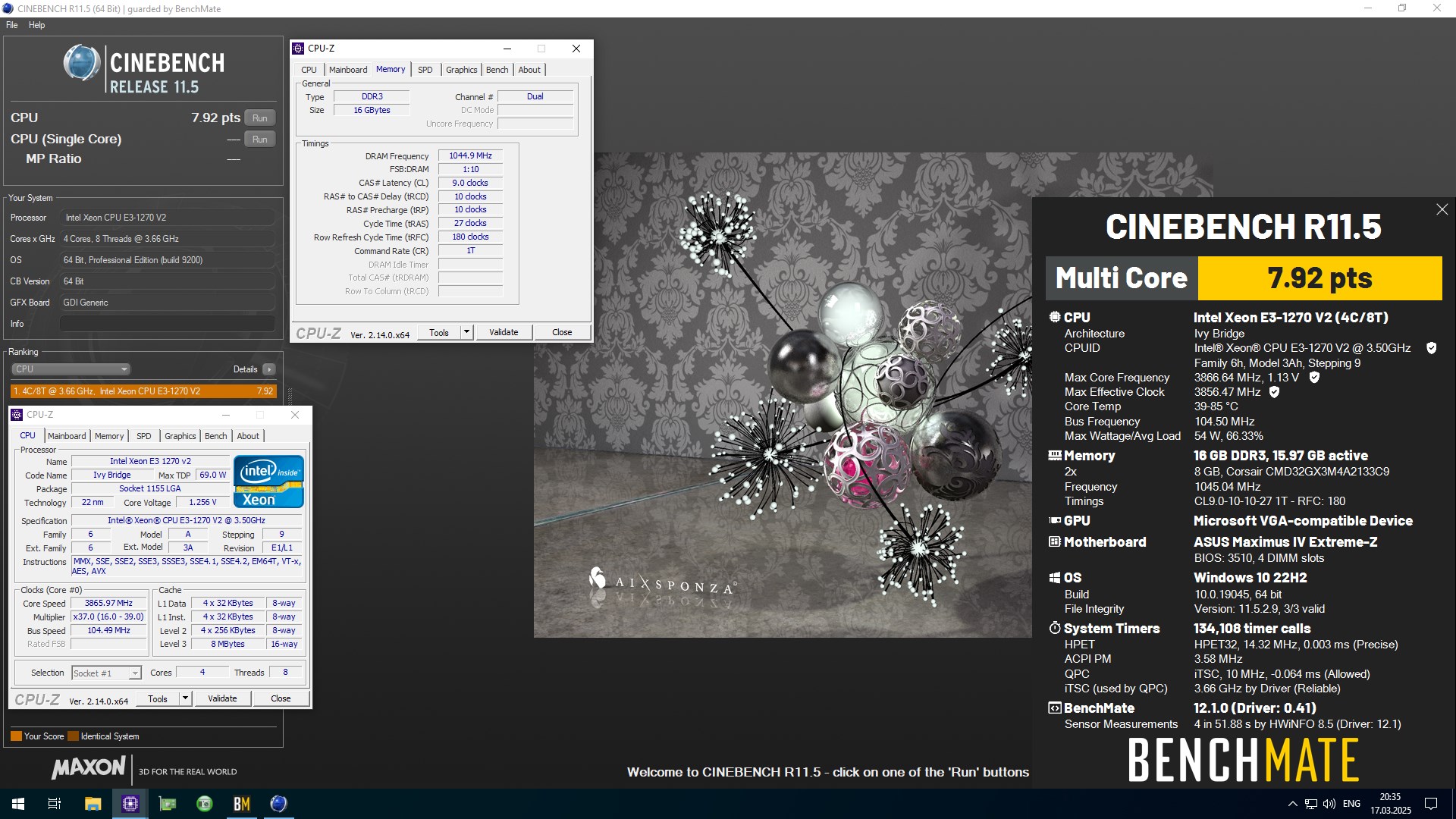Select the 4C/8T ranking result row

(143, 391)
